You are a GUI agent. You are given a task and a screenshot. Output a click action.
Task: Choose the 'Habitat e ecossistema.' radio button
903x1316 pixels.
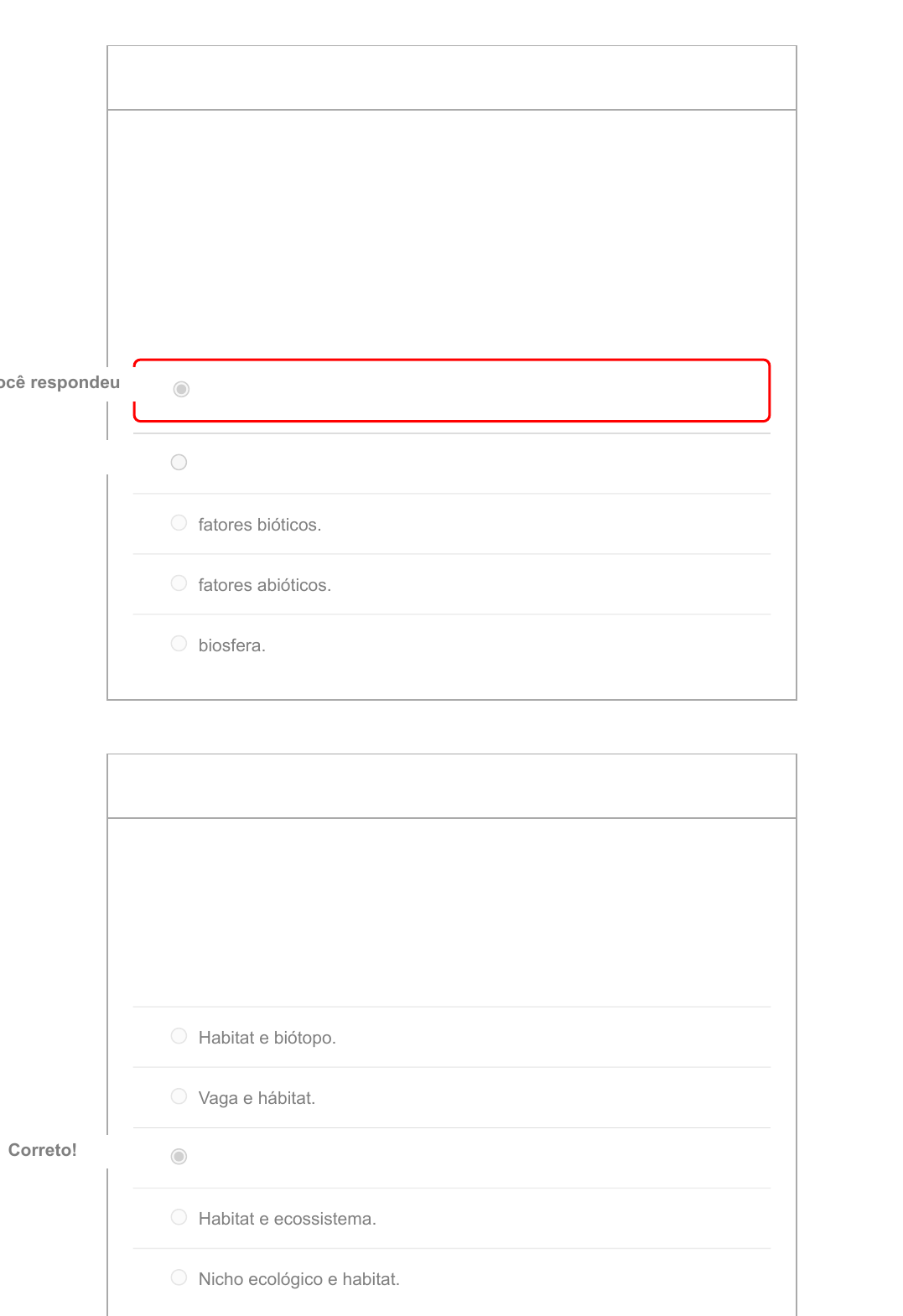pyautogui.click(x=179, y=1217)
